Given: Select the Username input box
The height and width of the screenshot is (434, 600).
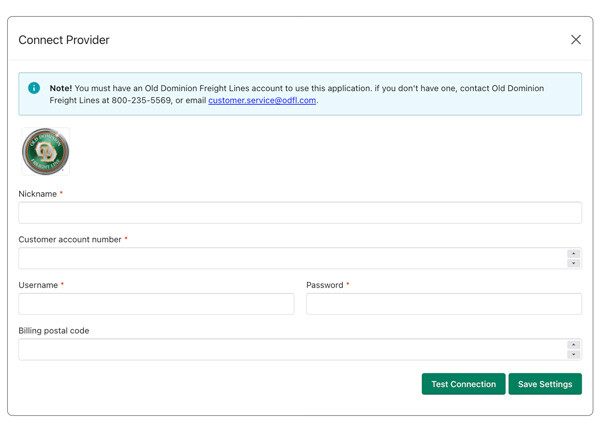Looking at the screenshot, I should tap(156, 304).
